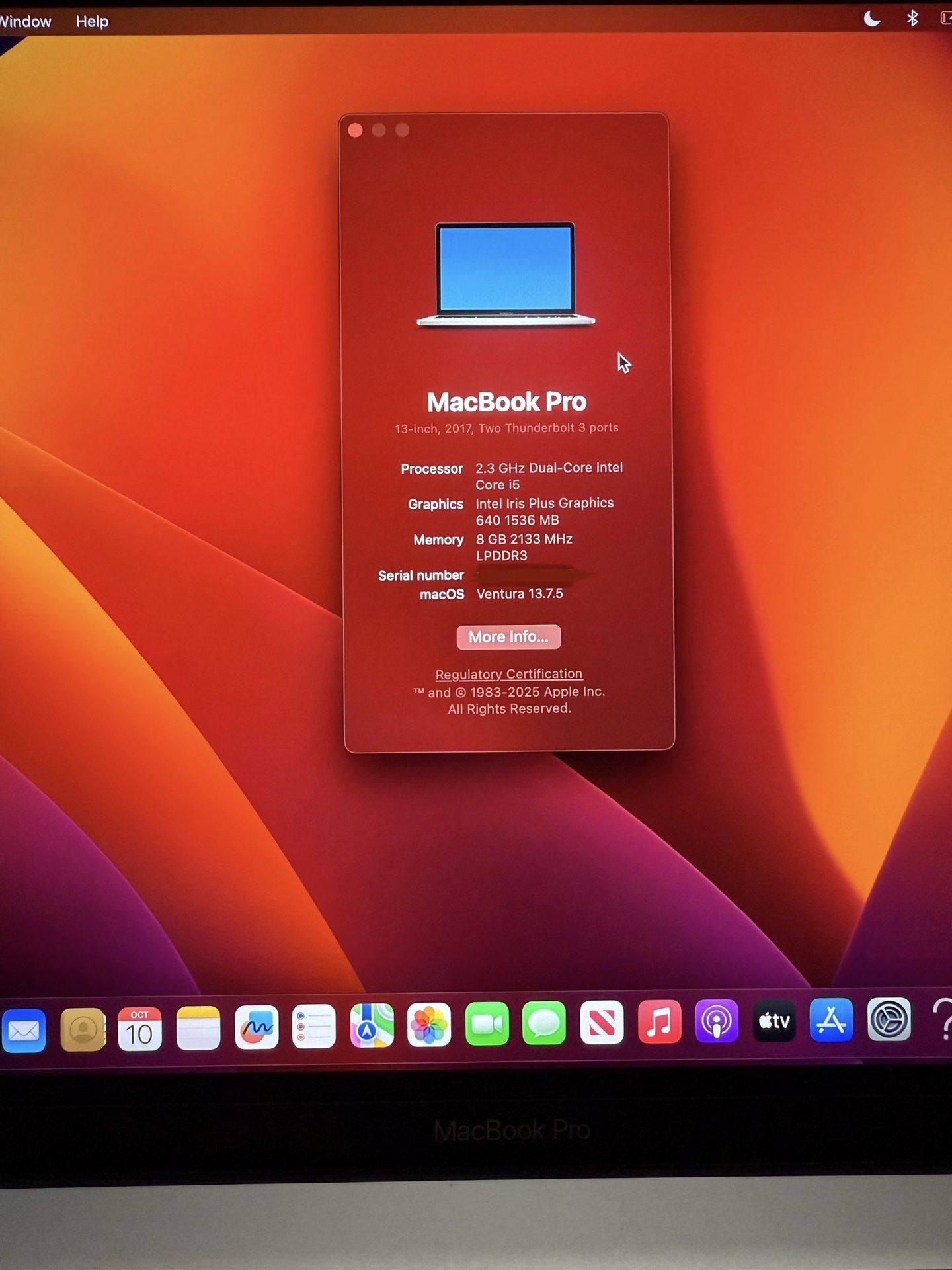Open the Window menu
Viewport: 952px width, 1270px height.
point(25,22)
